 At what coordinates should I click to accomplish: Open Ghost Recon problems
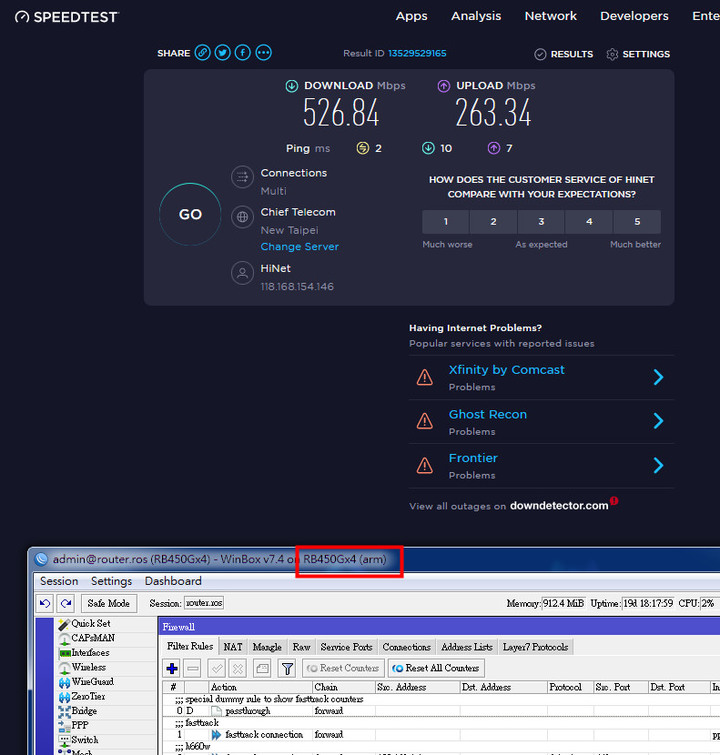pos(487,414)
